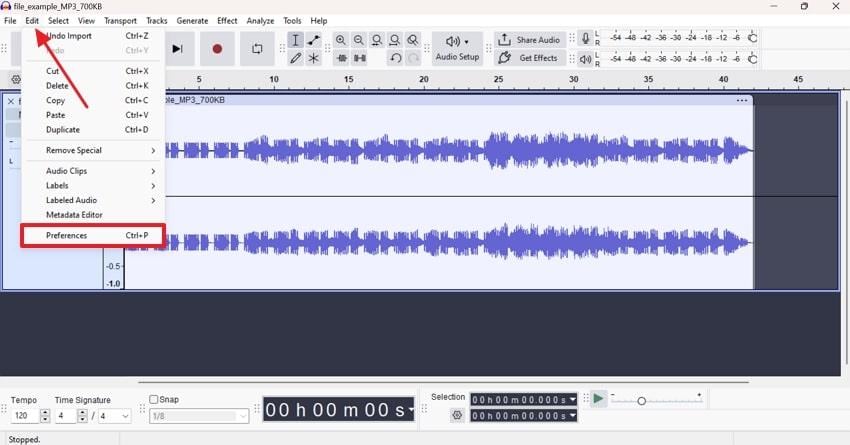Expand the Labels submenu

coord(93,185)
